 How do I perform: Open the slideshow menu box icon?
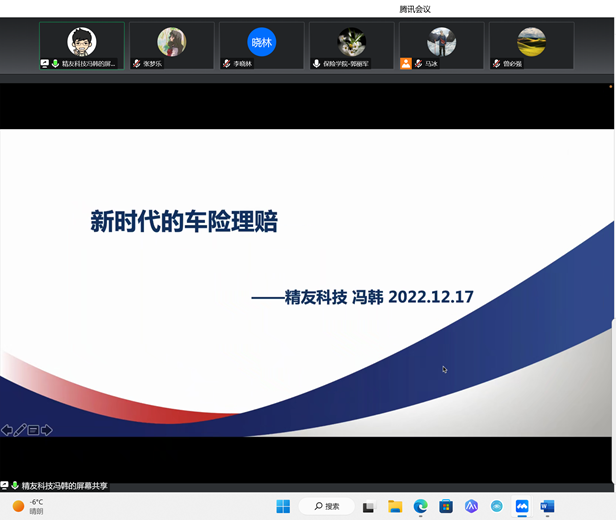tap(33, 430)
